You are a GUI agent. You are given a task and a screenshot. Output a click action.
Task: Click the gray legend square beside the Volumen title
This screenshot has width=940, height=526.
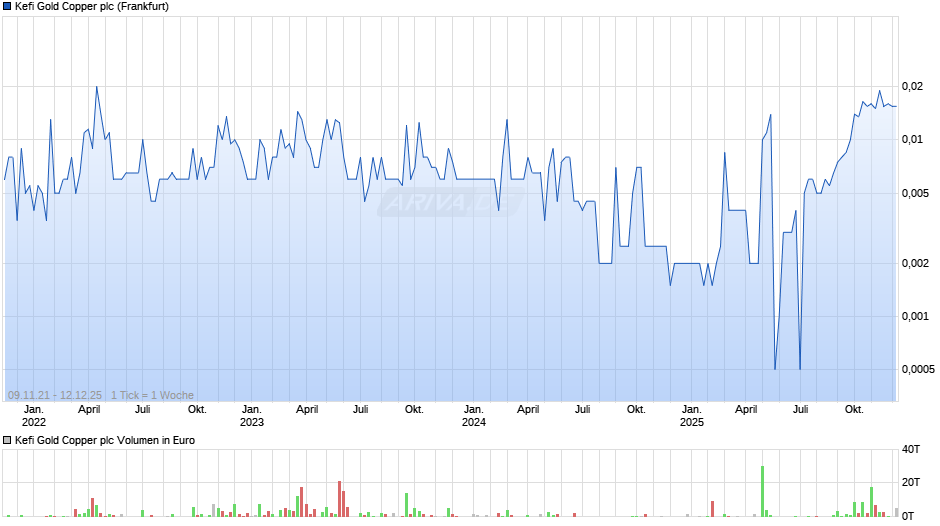click(x=7, y=440)
